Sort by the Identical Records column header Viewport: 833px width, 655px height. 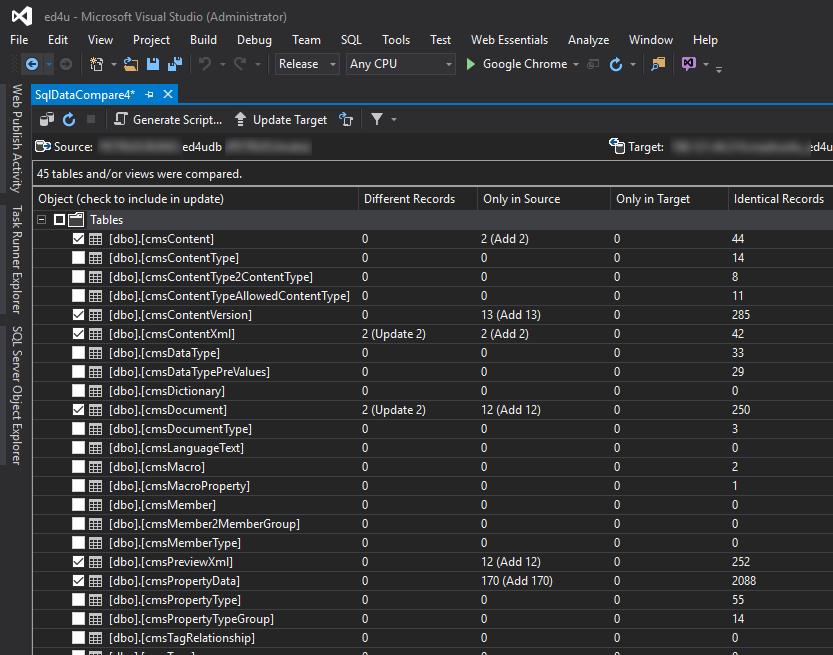[x=779, y=199]
